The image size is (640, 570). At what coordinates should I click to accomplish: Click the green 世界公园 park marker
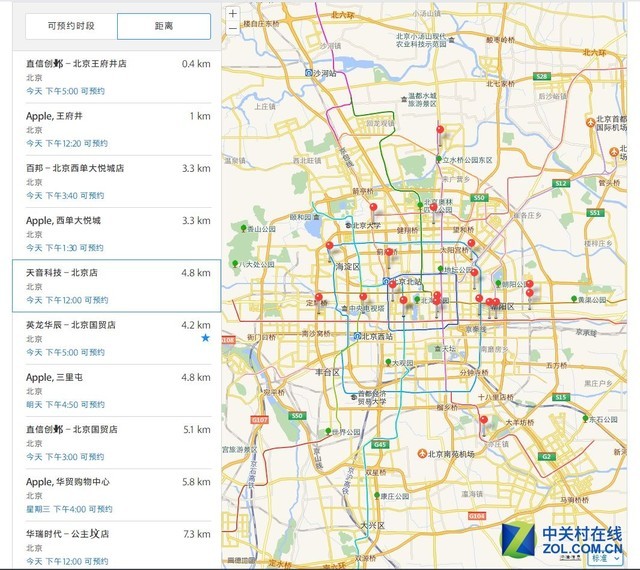coord(328,431)
